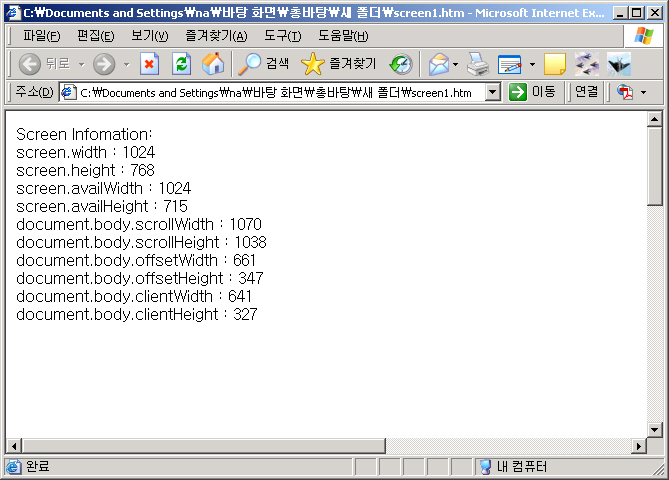This screenshot has width=669, height=480.
Task: Open the 파일(F) menu
Action: coord(41,36)
